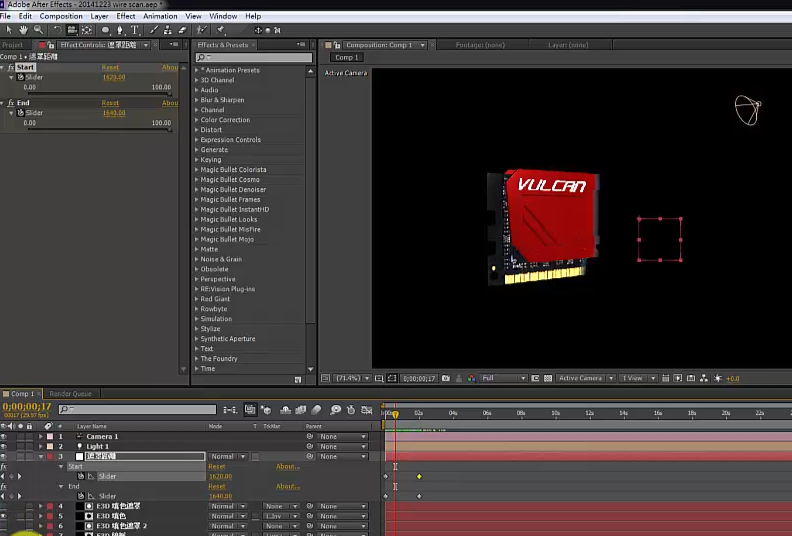Click the current time 0;00;00;17 display
This screenshot has width=792, height=536.
coord(27,407)
